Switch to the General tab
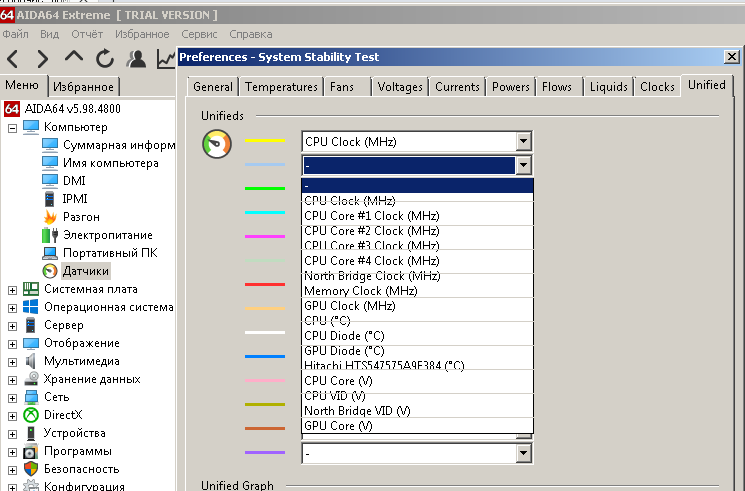Viewport: 745px width, 491px height. [x=213, y=87]
